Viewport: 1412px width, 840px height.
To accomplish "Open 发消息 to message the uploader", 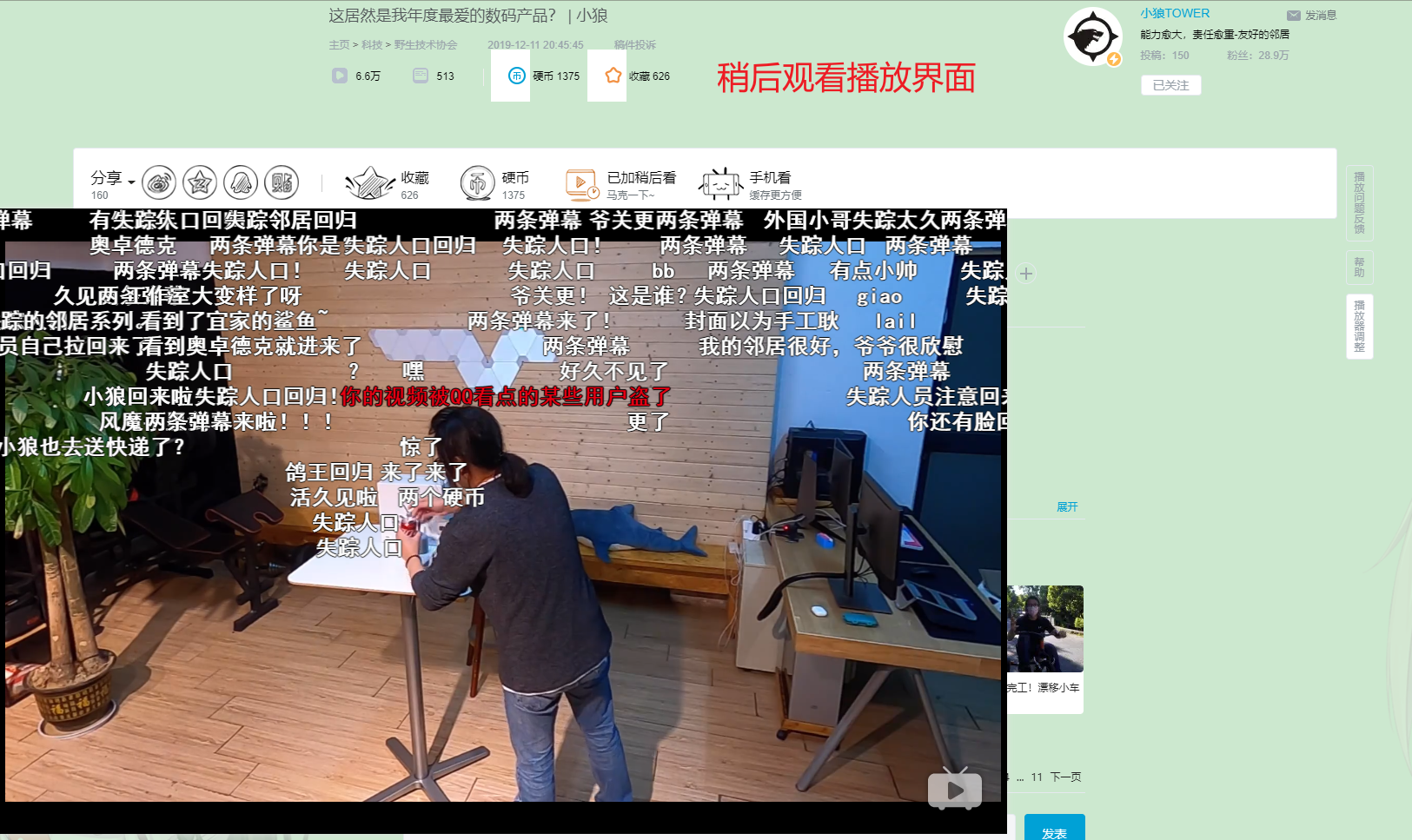I will (x=1312, y=14).
